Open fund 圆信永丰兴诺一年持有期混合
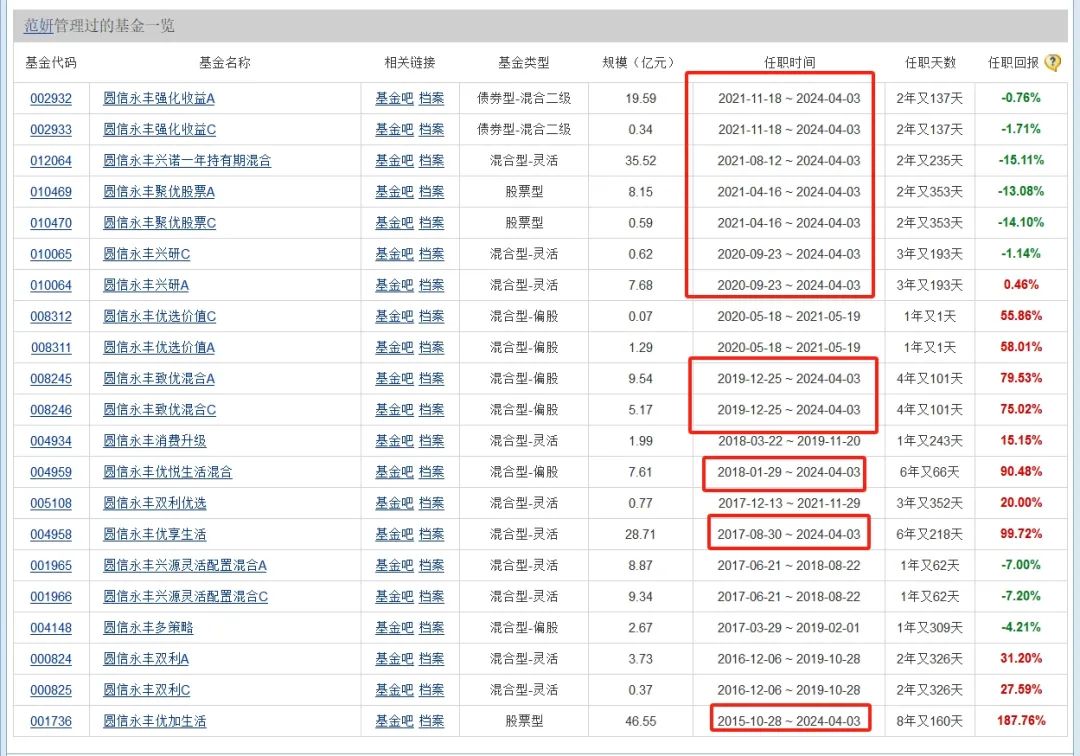 pos(187,160)
